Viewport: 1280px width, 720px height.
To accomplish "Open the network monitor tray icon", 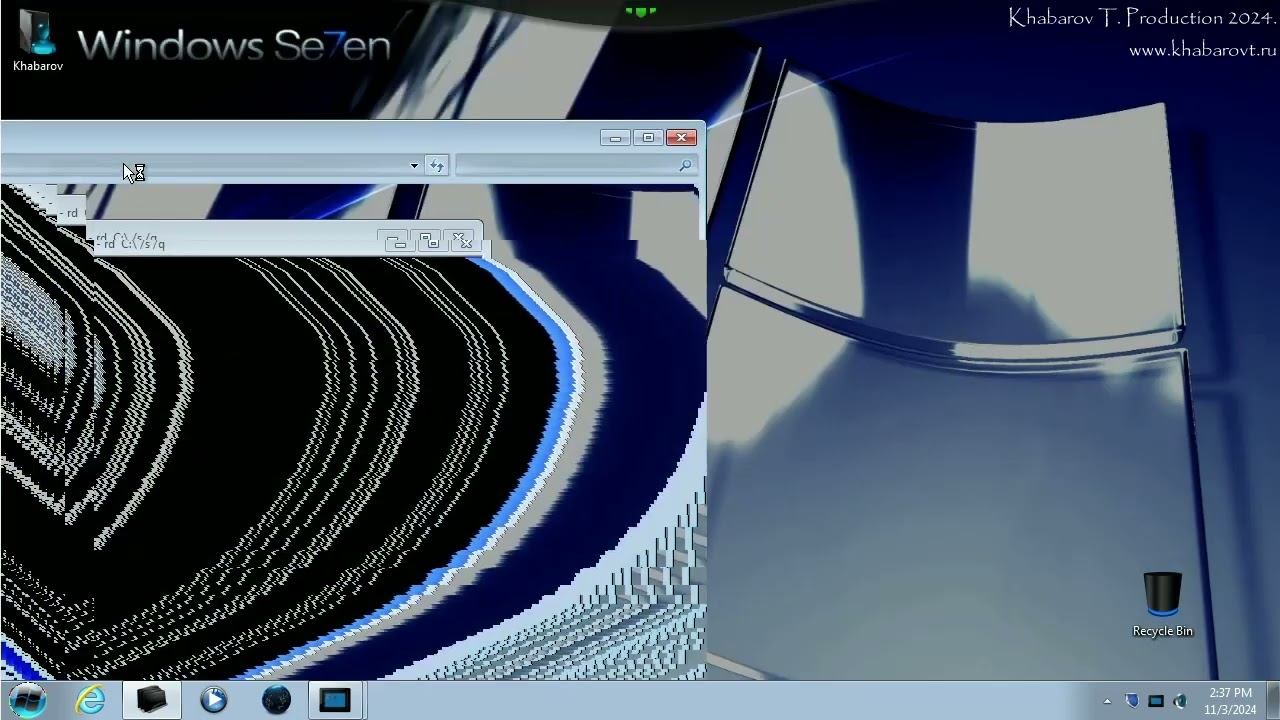I will (x=1156, y=701).
